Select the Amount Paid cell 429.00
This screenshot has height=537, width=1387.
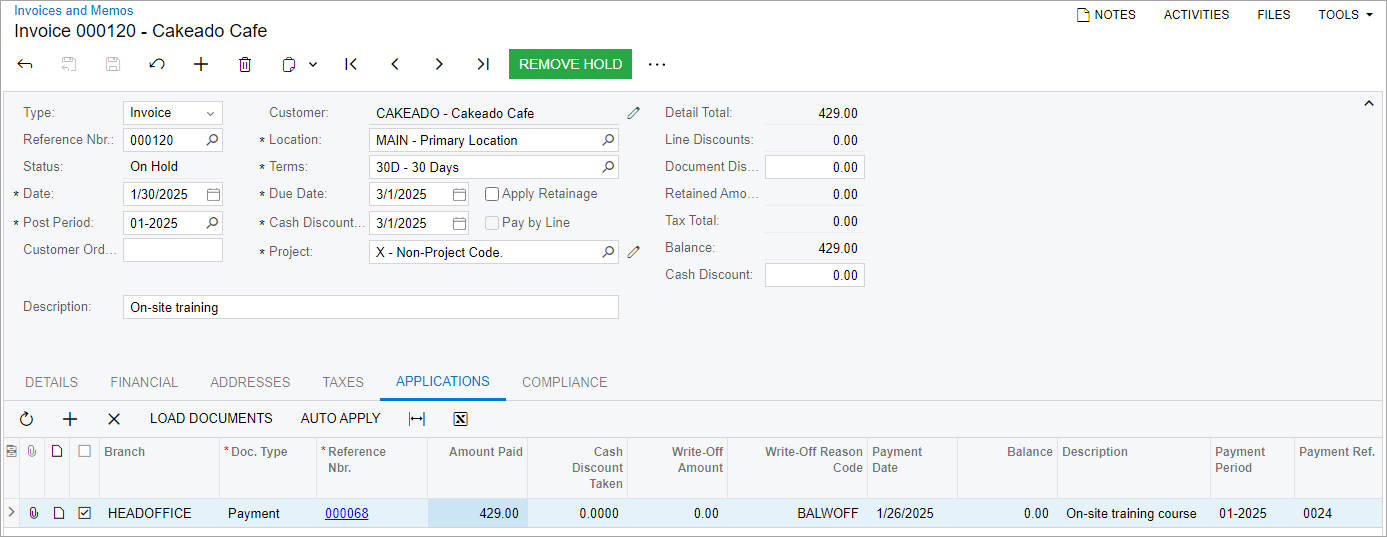[x=478, y=513]
